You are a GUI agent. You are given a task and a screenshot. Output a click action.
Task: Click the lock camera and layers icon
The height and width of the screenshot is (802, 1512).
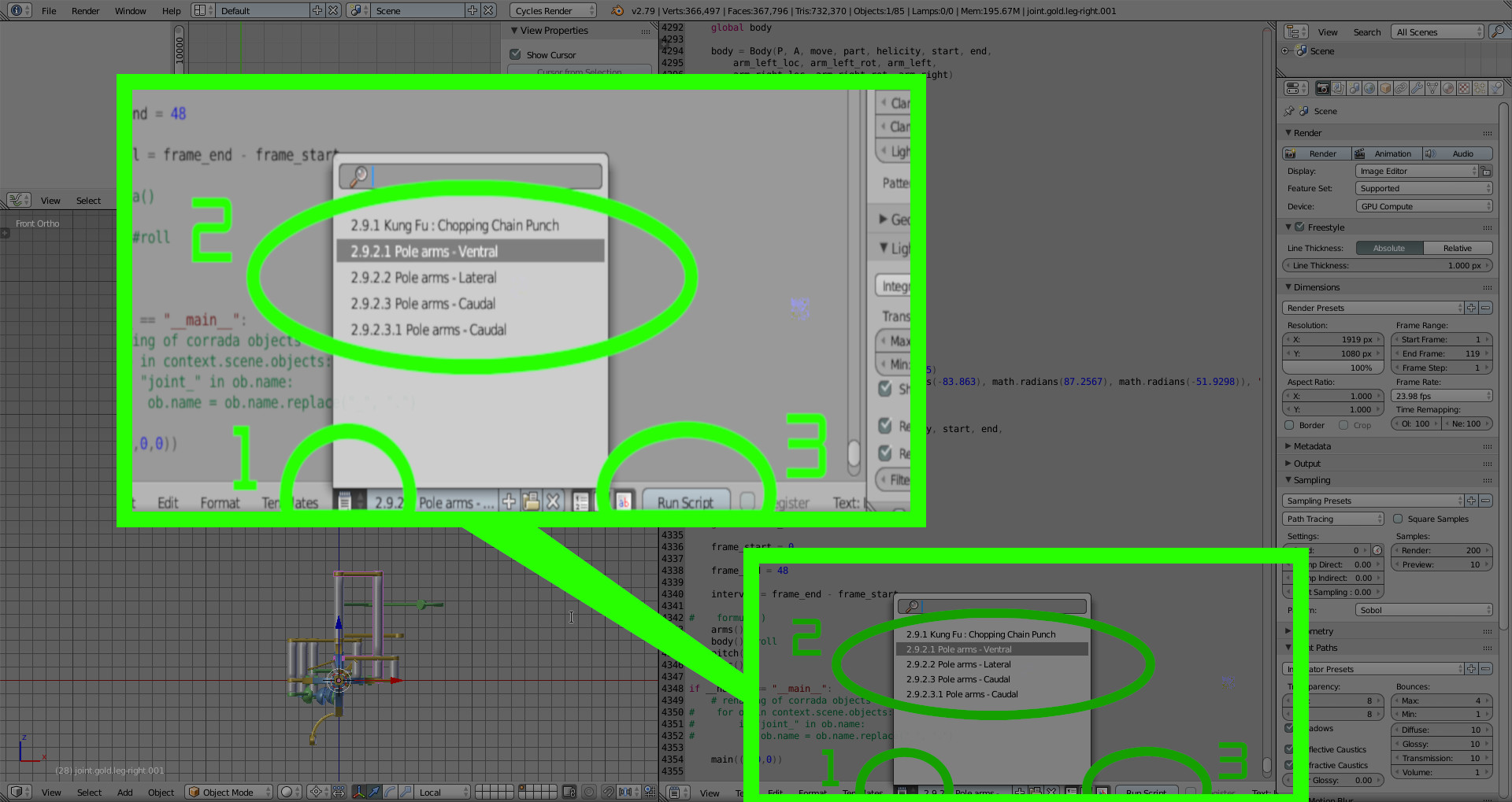pyautogui.click(x=569, y=792)
